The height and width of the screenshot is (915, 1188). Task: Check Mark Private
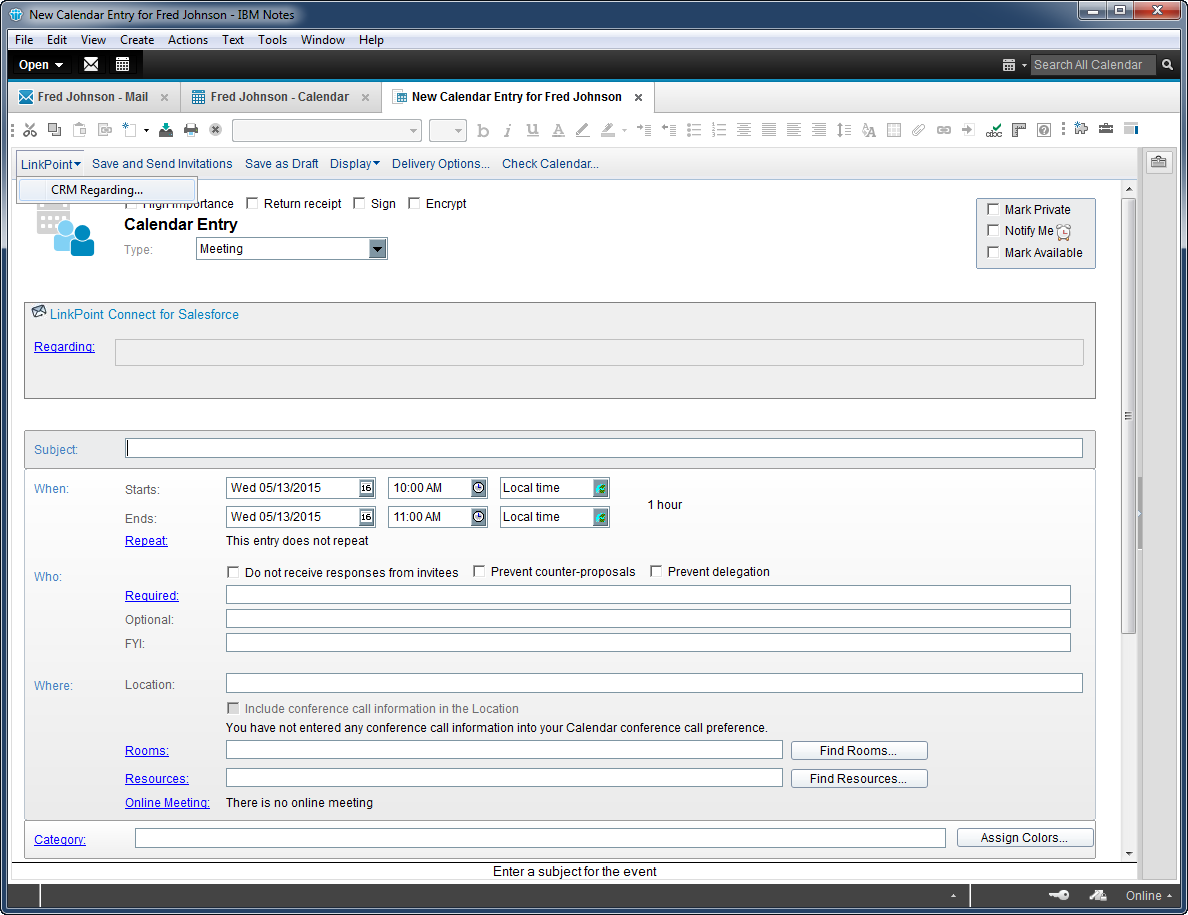[993, 209]
